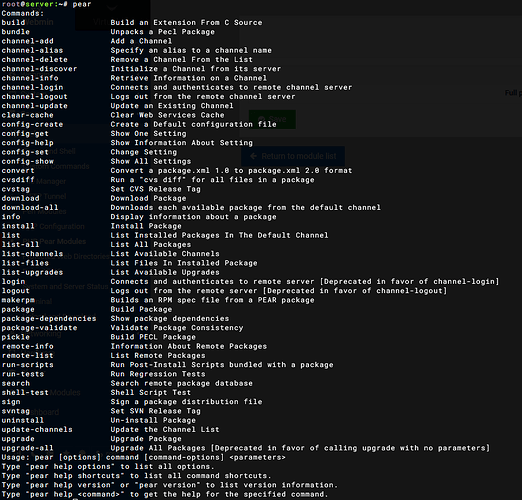Click the faint star icon in the bottom bar
522x500 pixels.
click(x=66, y=453)
